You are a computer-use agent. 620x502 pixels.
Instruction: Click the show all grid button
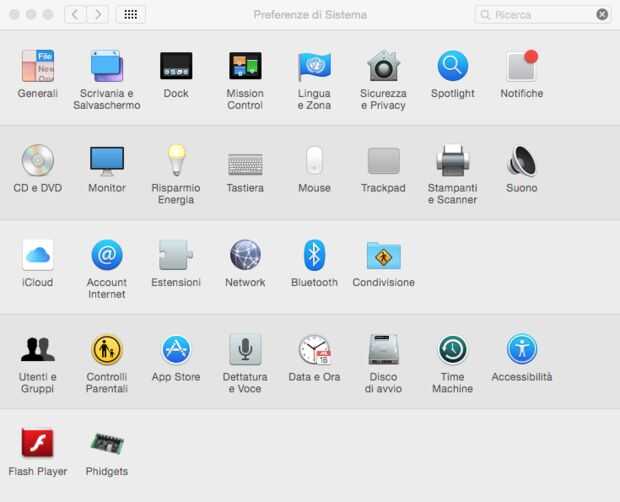[x=131, y=15]
